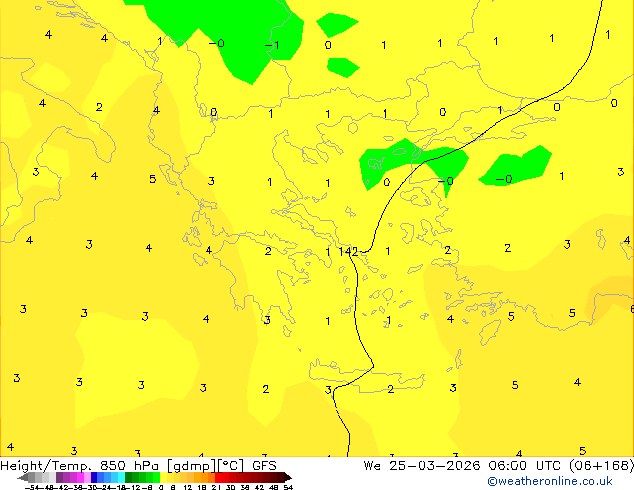The height and width of the screenshot is (490, 634).
Task: Select the lightest gray swatch in the color bar
Action: 52,477
